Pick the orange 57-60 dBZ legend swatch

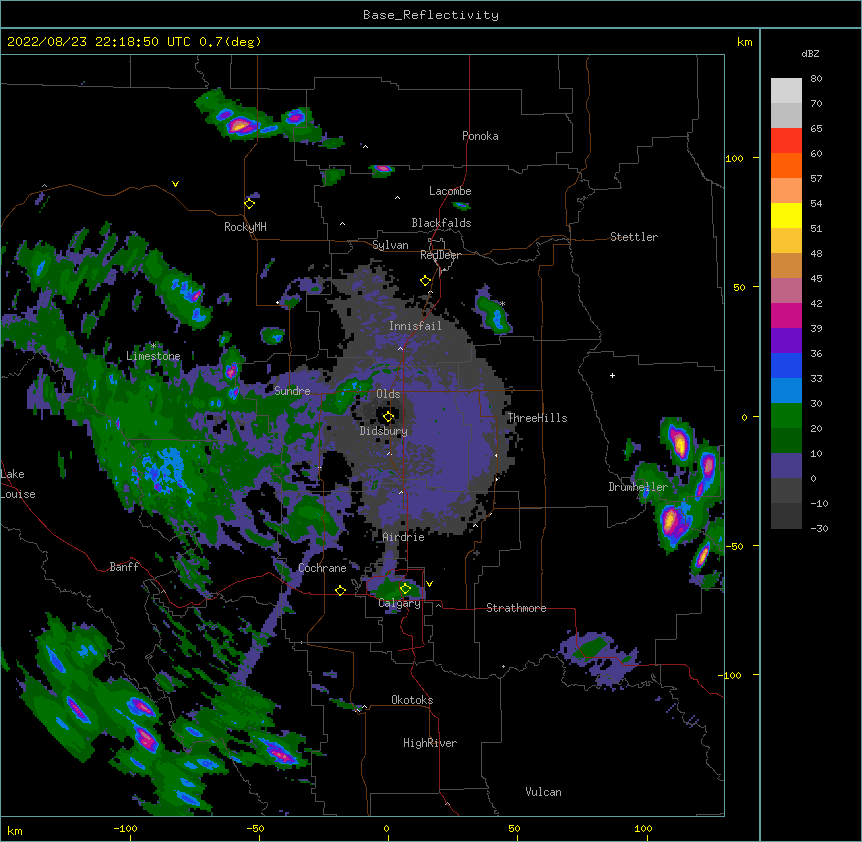point(786,165)
